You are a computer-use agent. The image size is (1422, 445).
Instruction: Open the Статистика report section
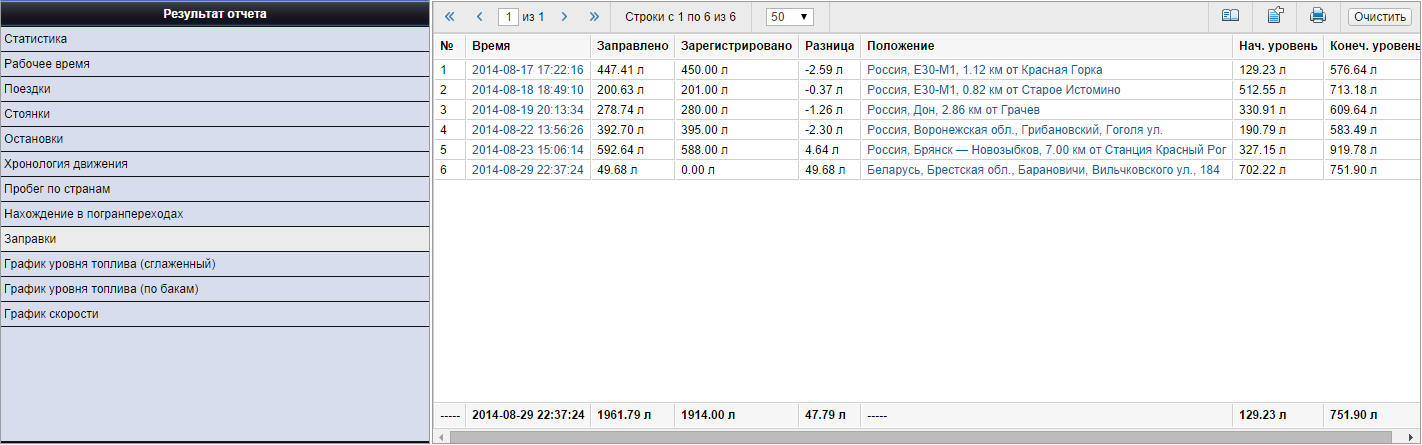(x=214, y=39)
